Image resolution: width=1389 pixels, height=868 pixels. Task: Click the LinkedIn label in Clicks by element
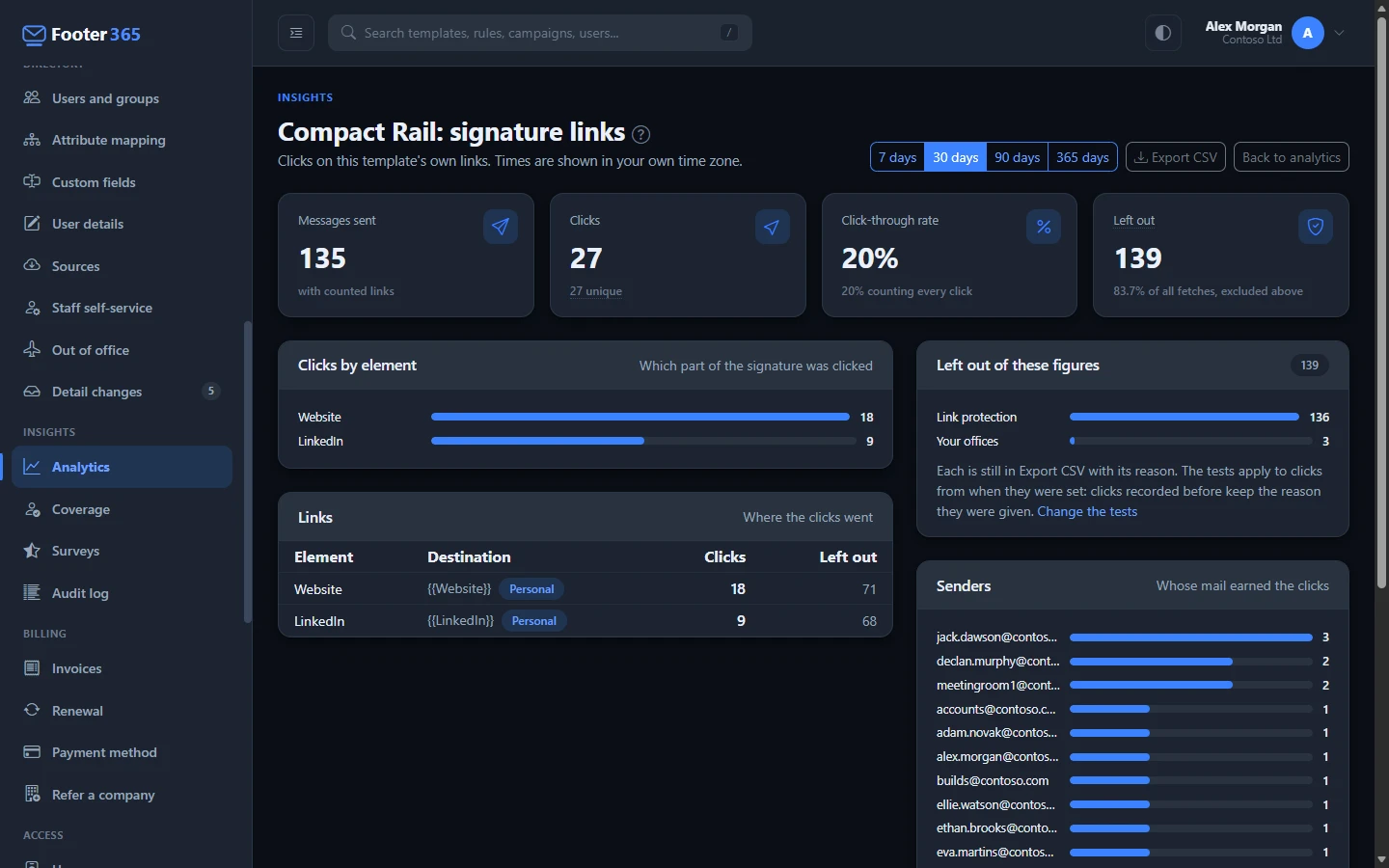coord(320,442)
